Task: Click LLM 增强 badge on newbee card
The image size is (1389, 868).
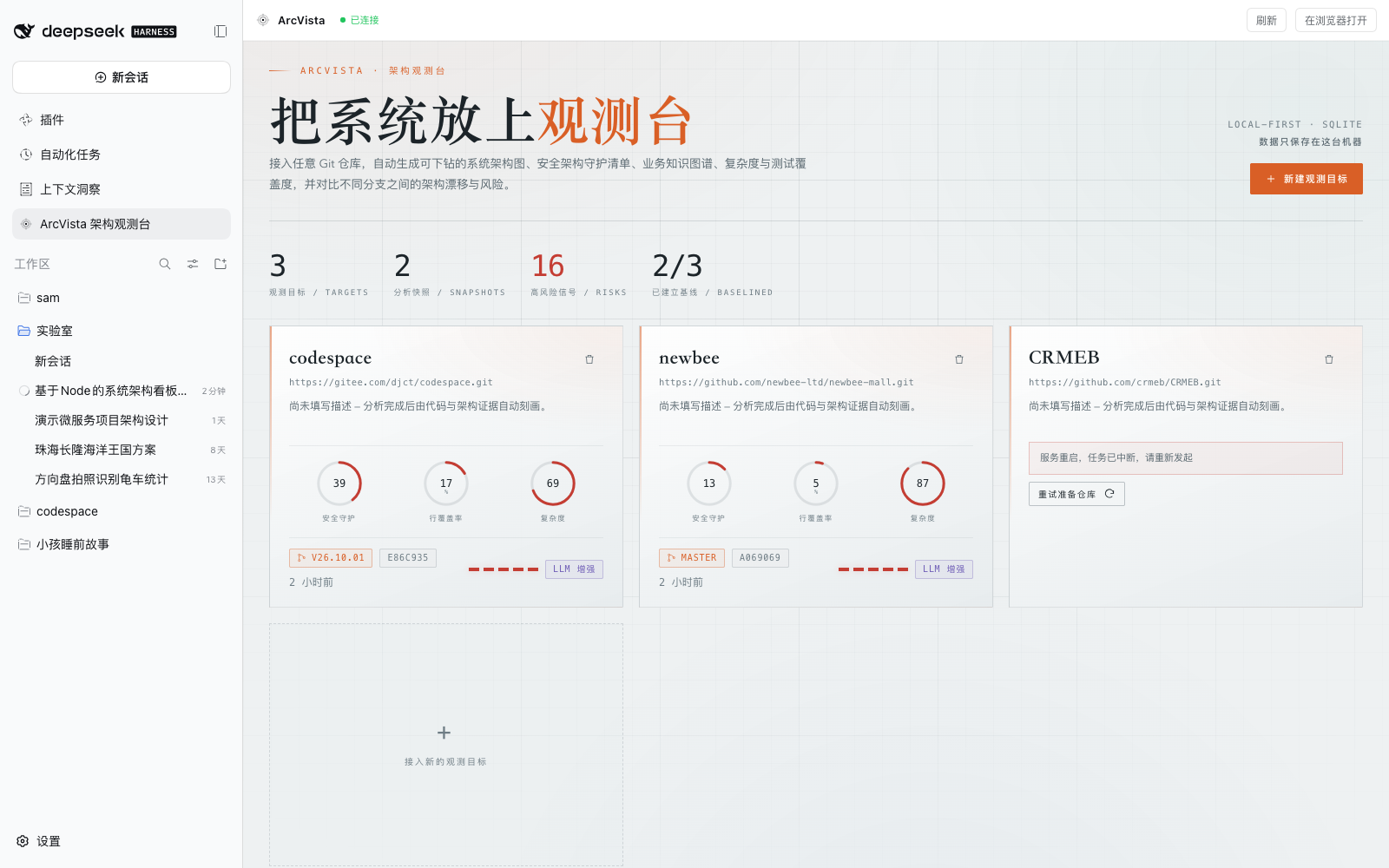Action: click(x=944, y=569)
